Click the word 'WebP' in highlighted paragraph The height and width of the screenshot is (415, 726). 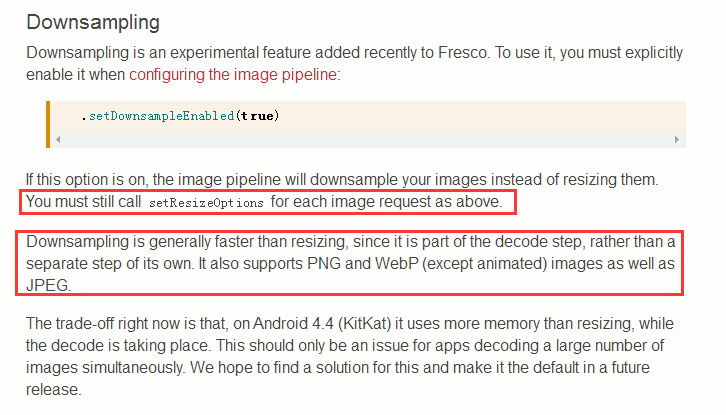[x=396, y=264]
